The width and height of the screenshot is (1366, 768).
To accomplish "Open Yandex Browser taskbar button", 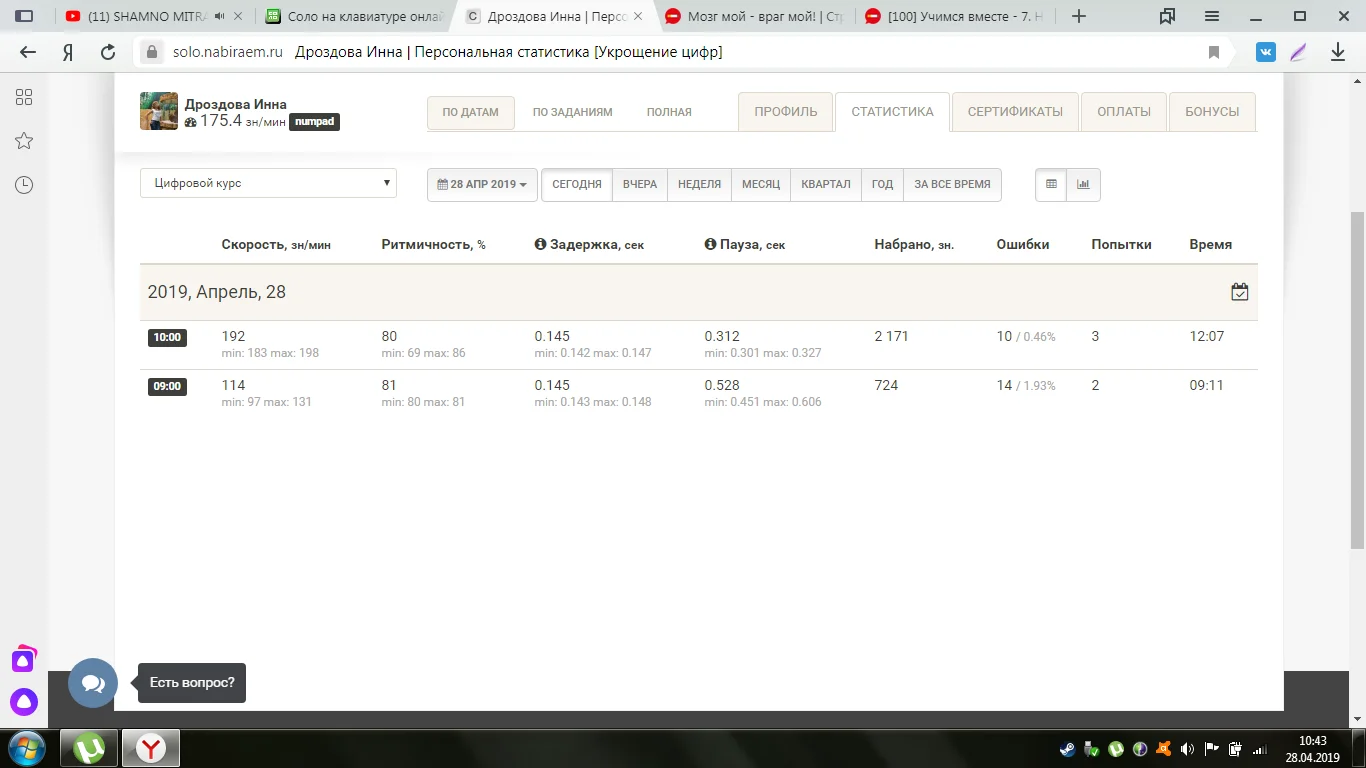I will point(151,748).
